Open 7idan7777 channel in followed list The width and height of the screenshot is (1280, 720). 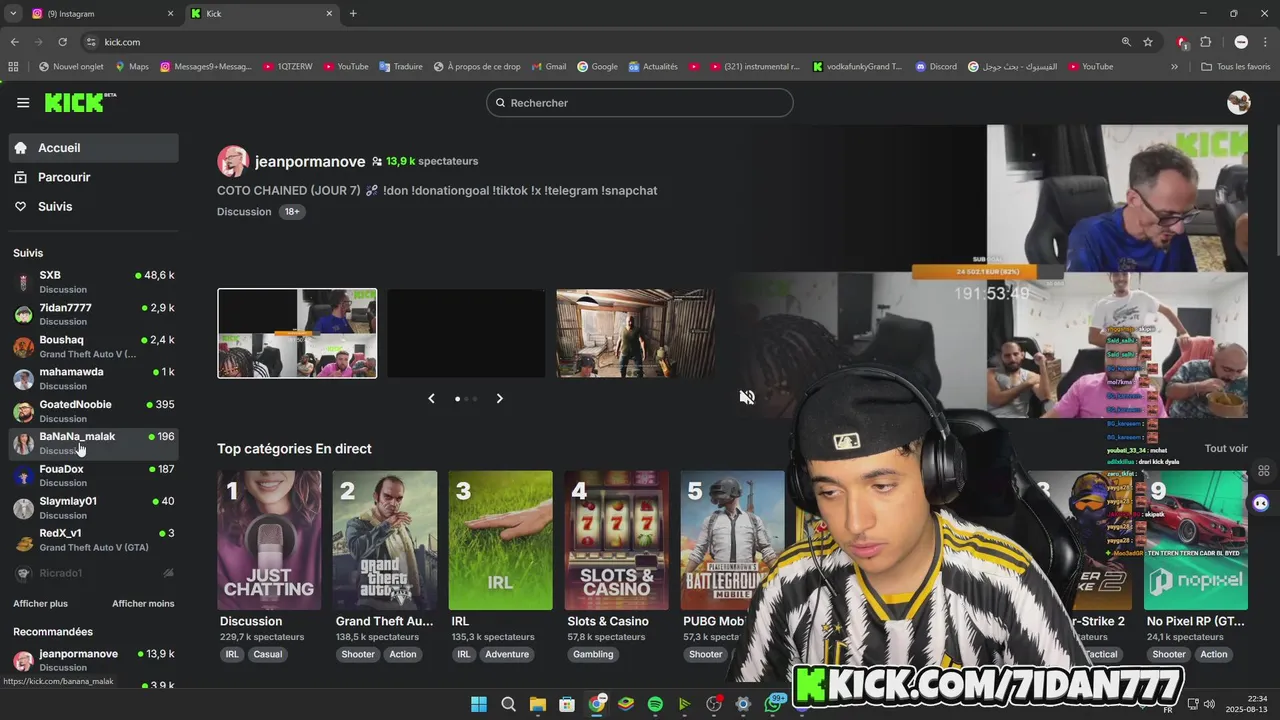[x=94, y=314]
